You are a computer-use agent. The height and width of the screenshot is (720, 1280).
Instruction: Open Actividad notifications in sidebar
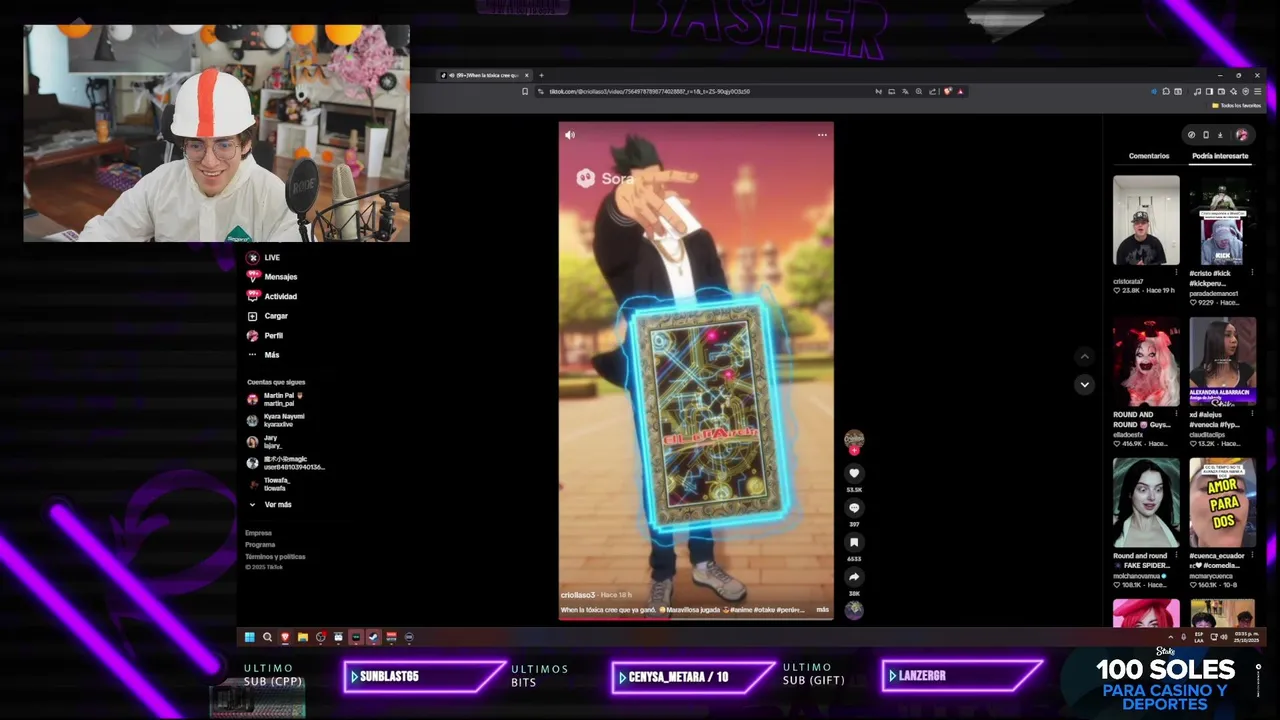pyautogui.click(x=272, y=296)
